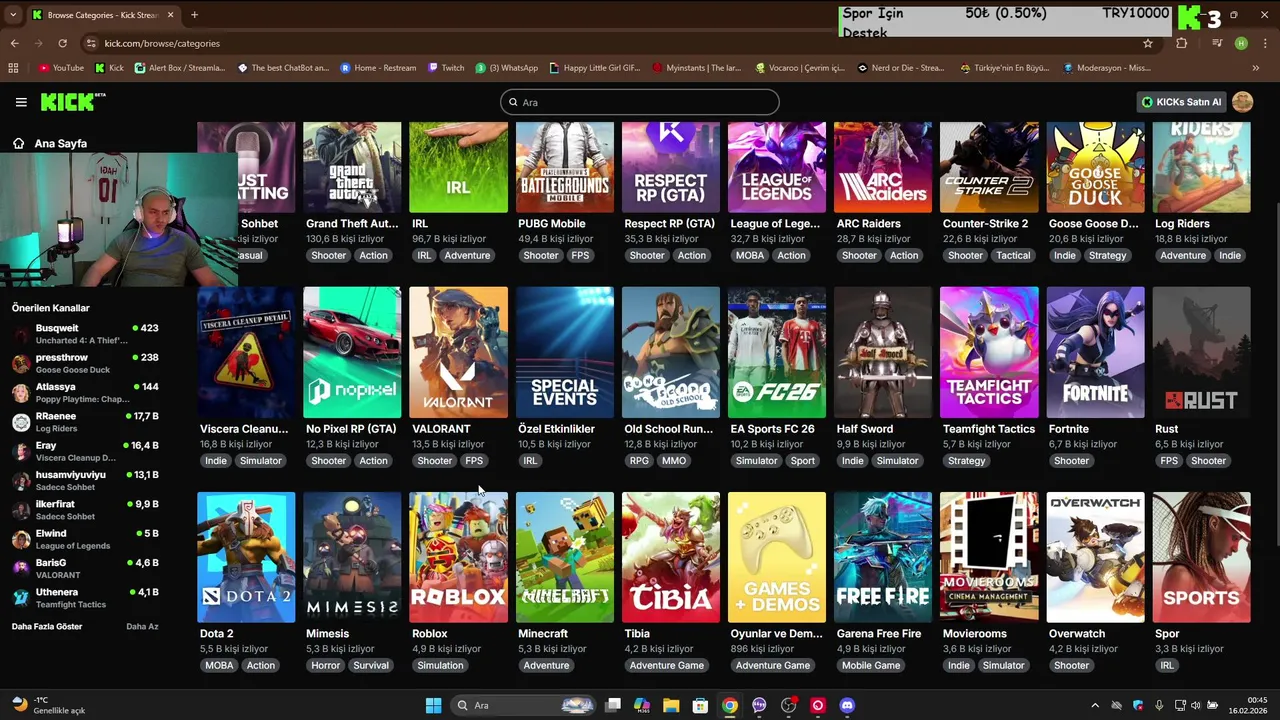The image size is (1280, 720).
Task: Open File Explorer from taskbar
Action: click(x=671, y=705)
